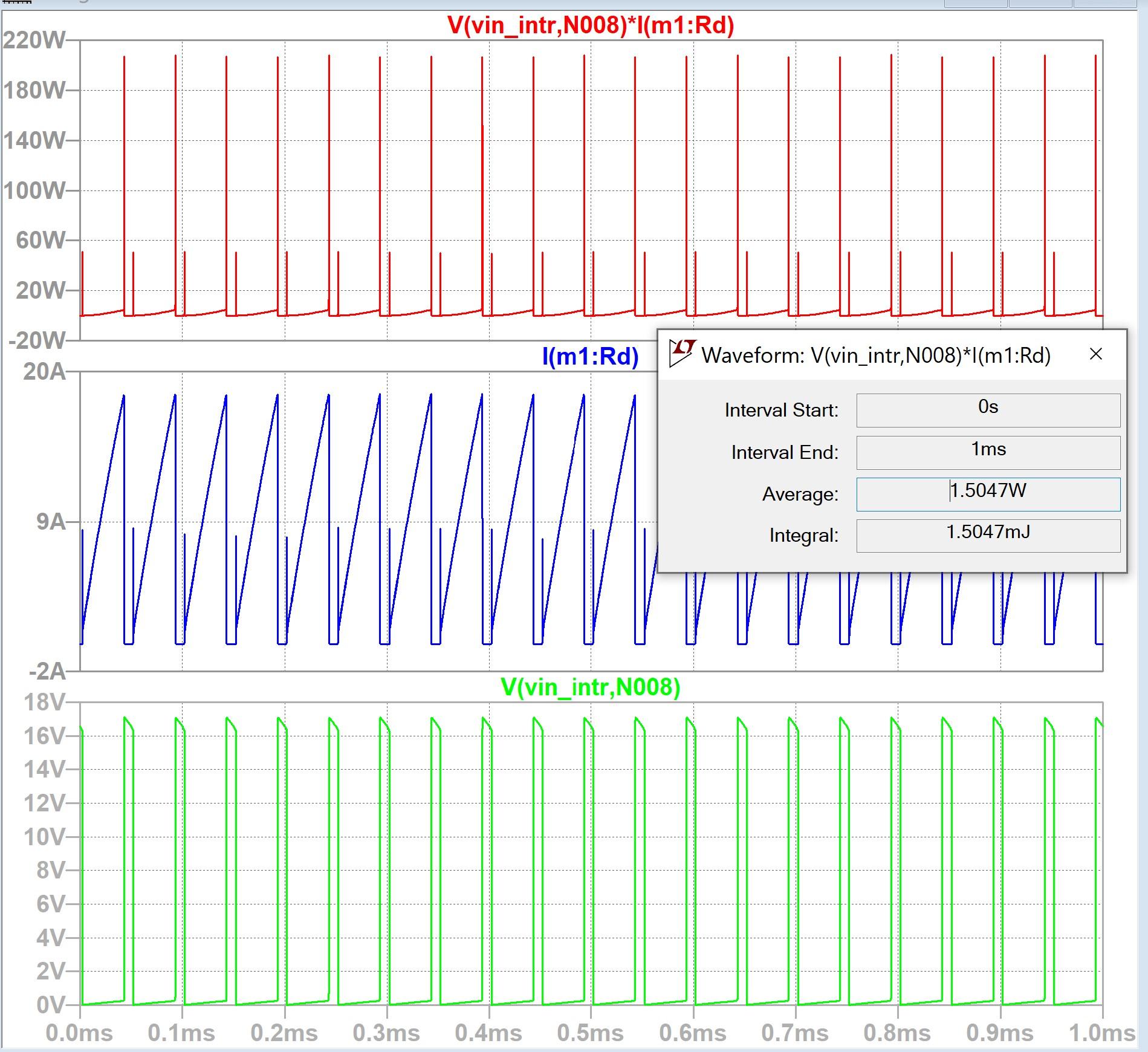Click the 0.0ms time axis label
Screen dimensions: 1148x1052
79,1033
